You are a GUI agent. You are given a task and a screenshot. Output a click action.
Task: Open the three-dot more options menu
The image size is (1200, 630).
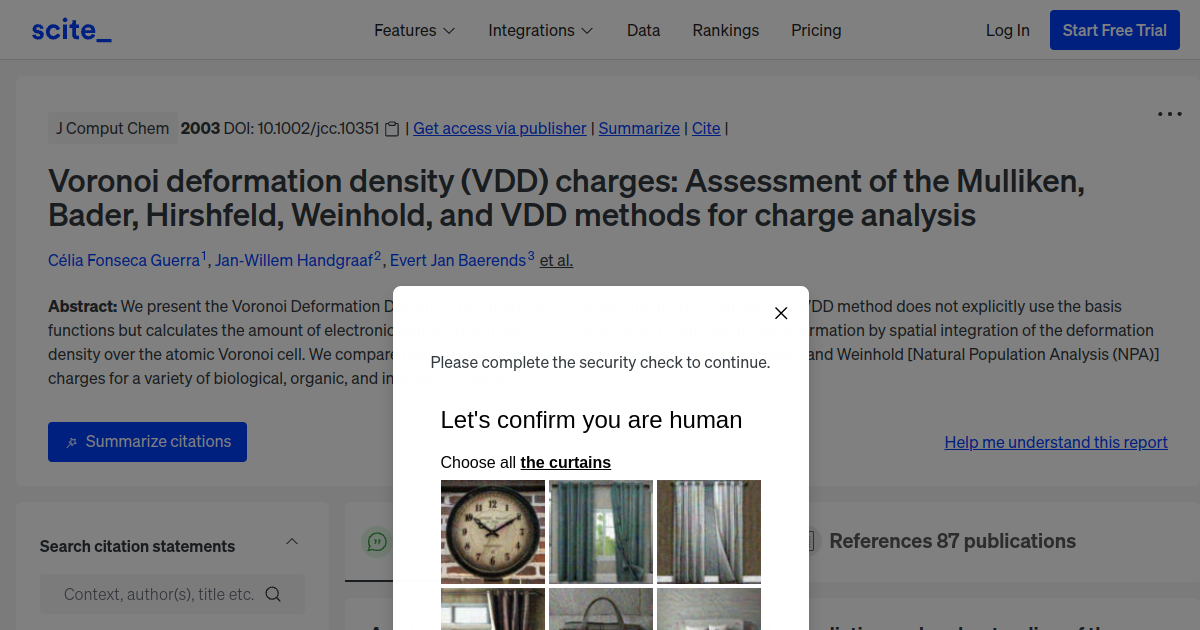click(x=1169, y=114)
